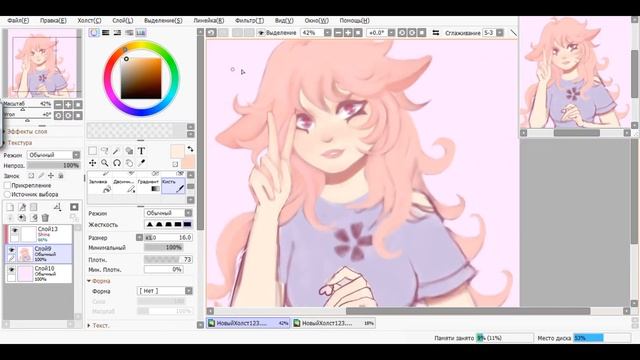Viewport: 640px width, 360px height.
Task: Open the Слой menu
Action: [122, 20]
